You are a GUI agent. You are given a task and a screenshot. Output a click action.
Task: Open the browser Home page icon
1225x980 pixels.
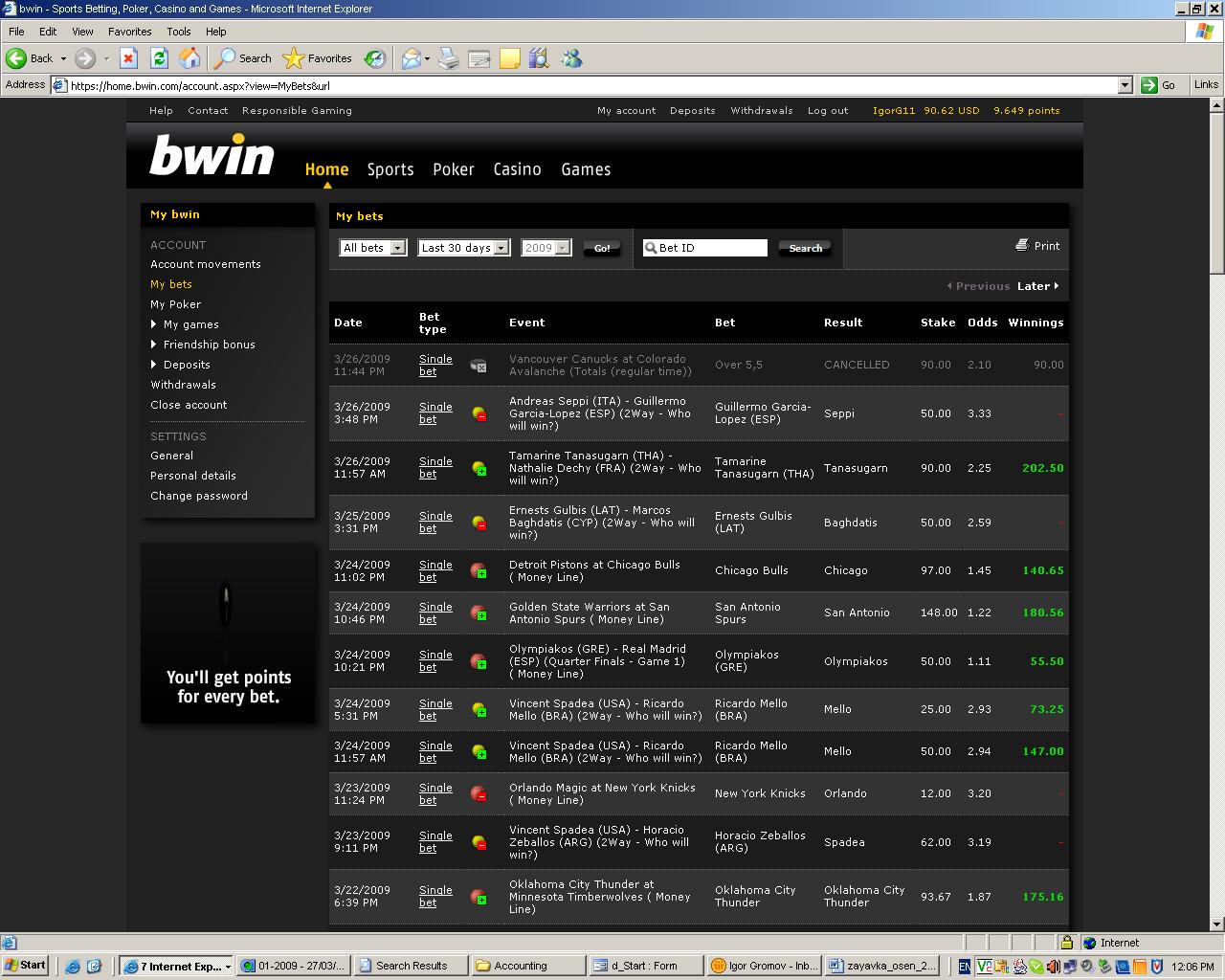coord(189,58)
